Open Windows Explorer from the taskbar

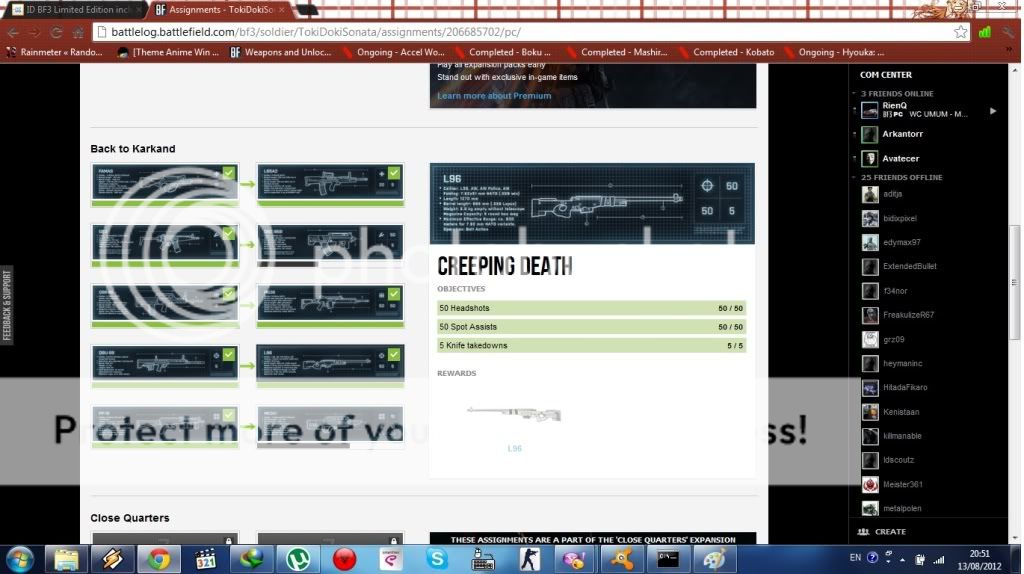[66, 560]
